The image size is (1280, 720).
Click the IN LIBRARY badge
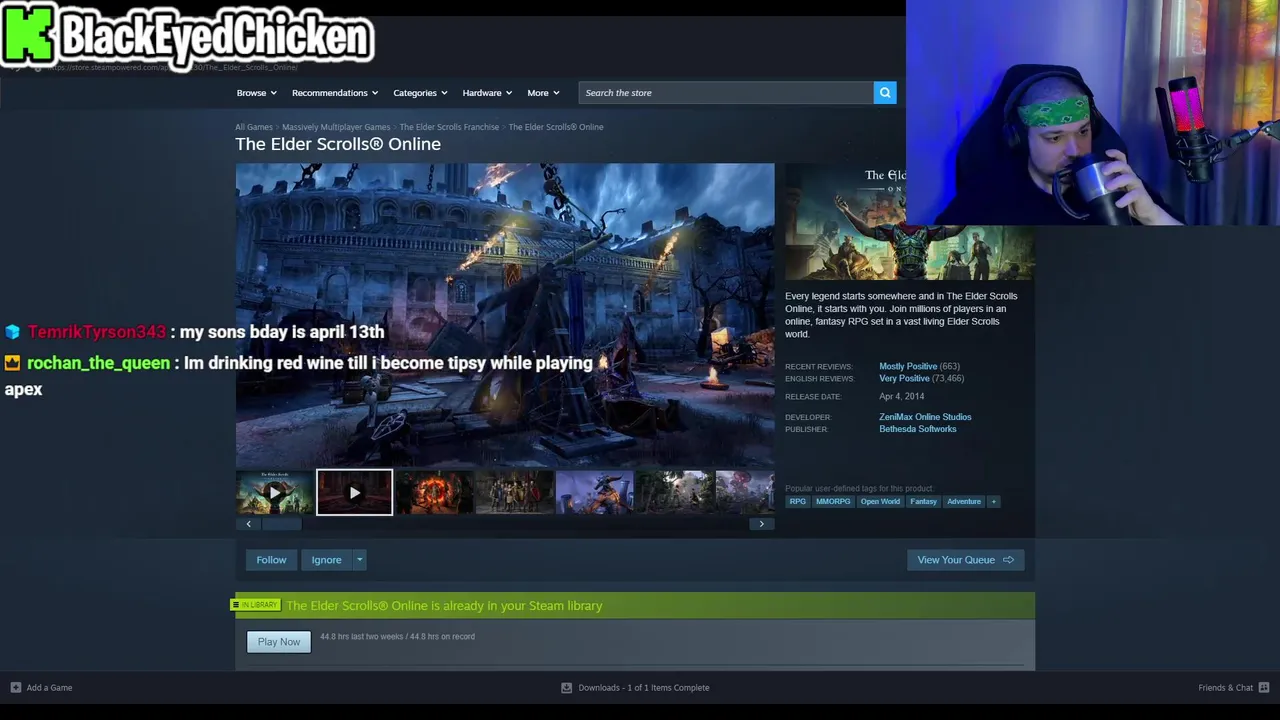pos(256,605)
